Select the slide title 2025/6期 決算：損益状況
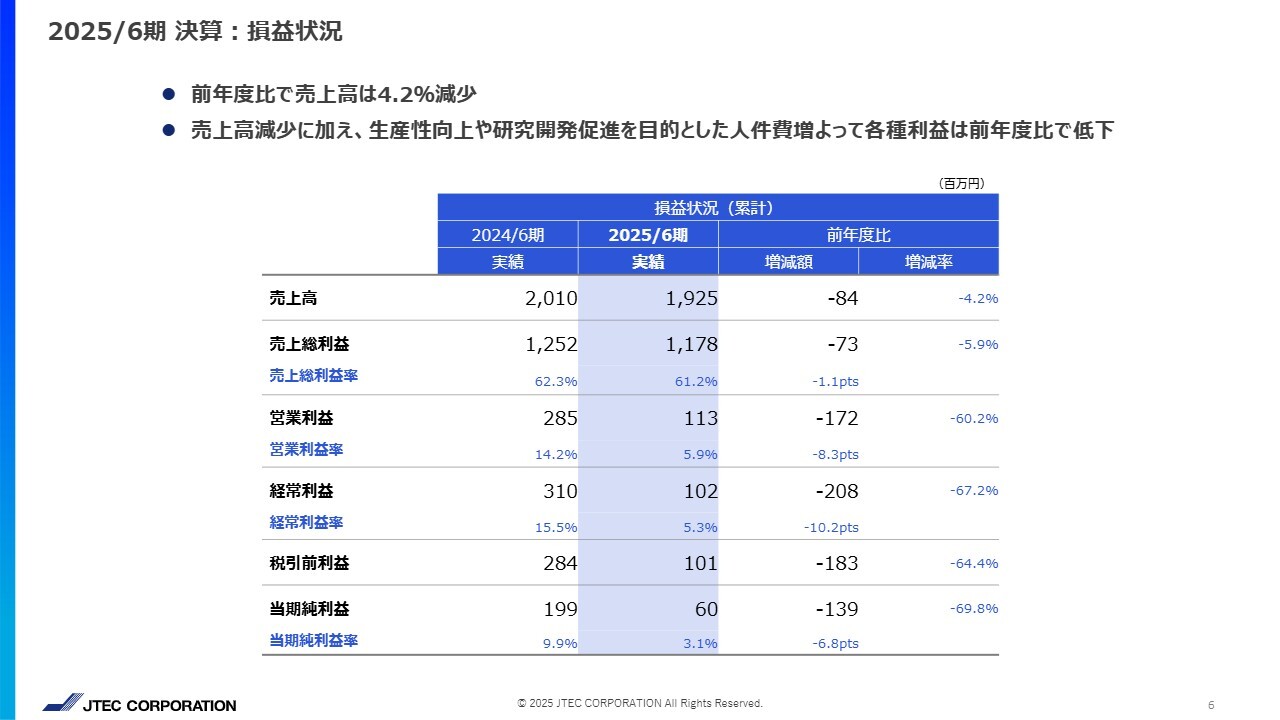This screenshot has height=720, width=1280. [195, 32]
